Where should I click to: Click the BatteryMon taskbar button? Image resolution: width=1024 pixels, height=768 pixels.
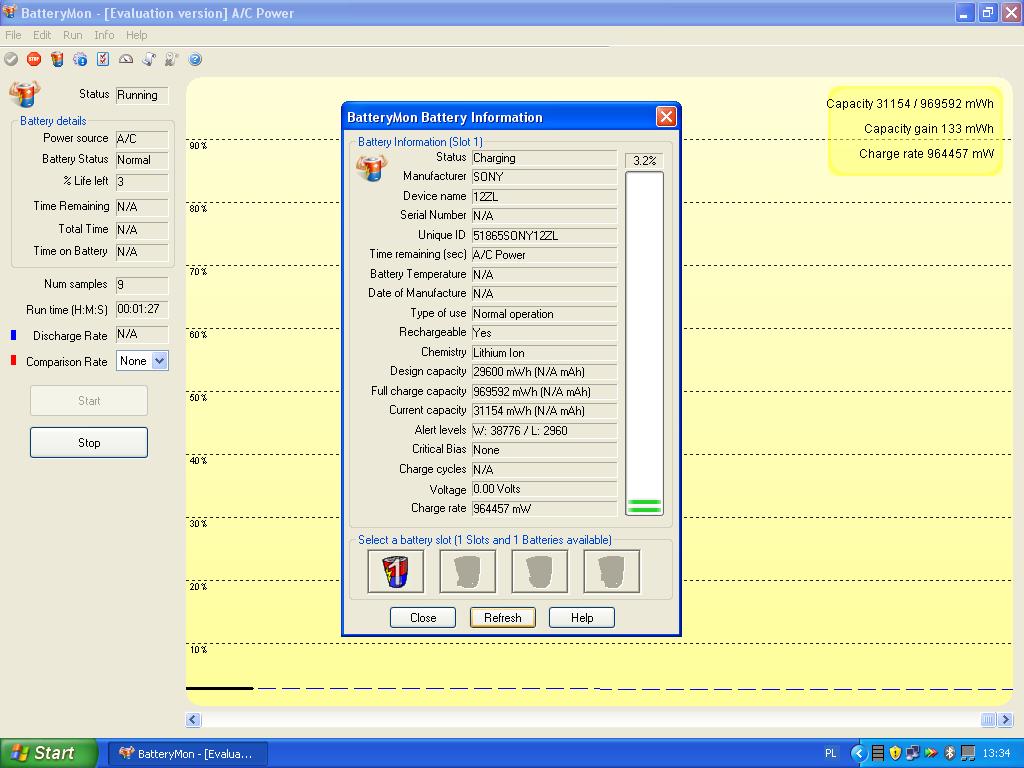tap(187, 754)
